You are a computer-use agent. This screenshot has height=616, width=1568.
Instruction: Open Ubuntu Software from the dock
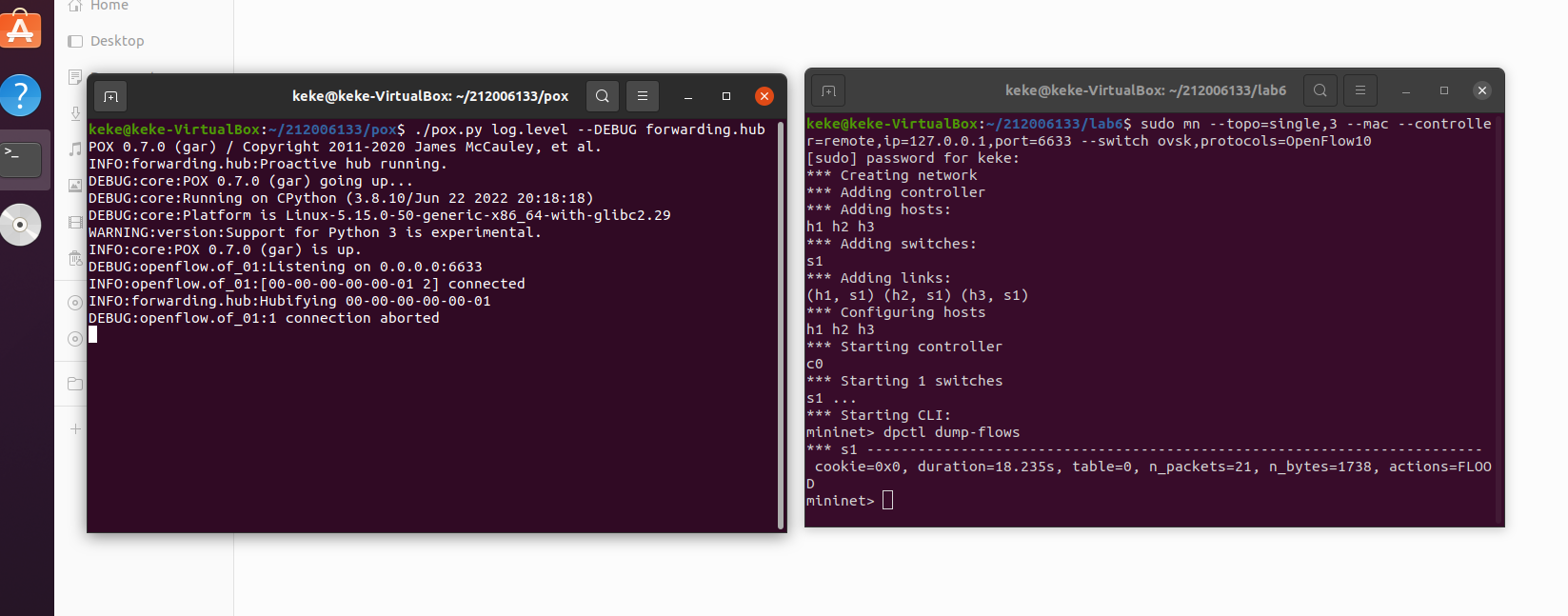pyautogui.click(x=21, y=28)
